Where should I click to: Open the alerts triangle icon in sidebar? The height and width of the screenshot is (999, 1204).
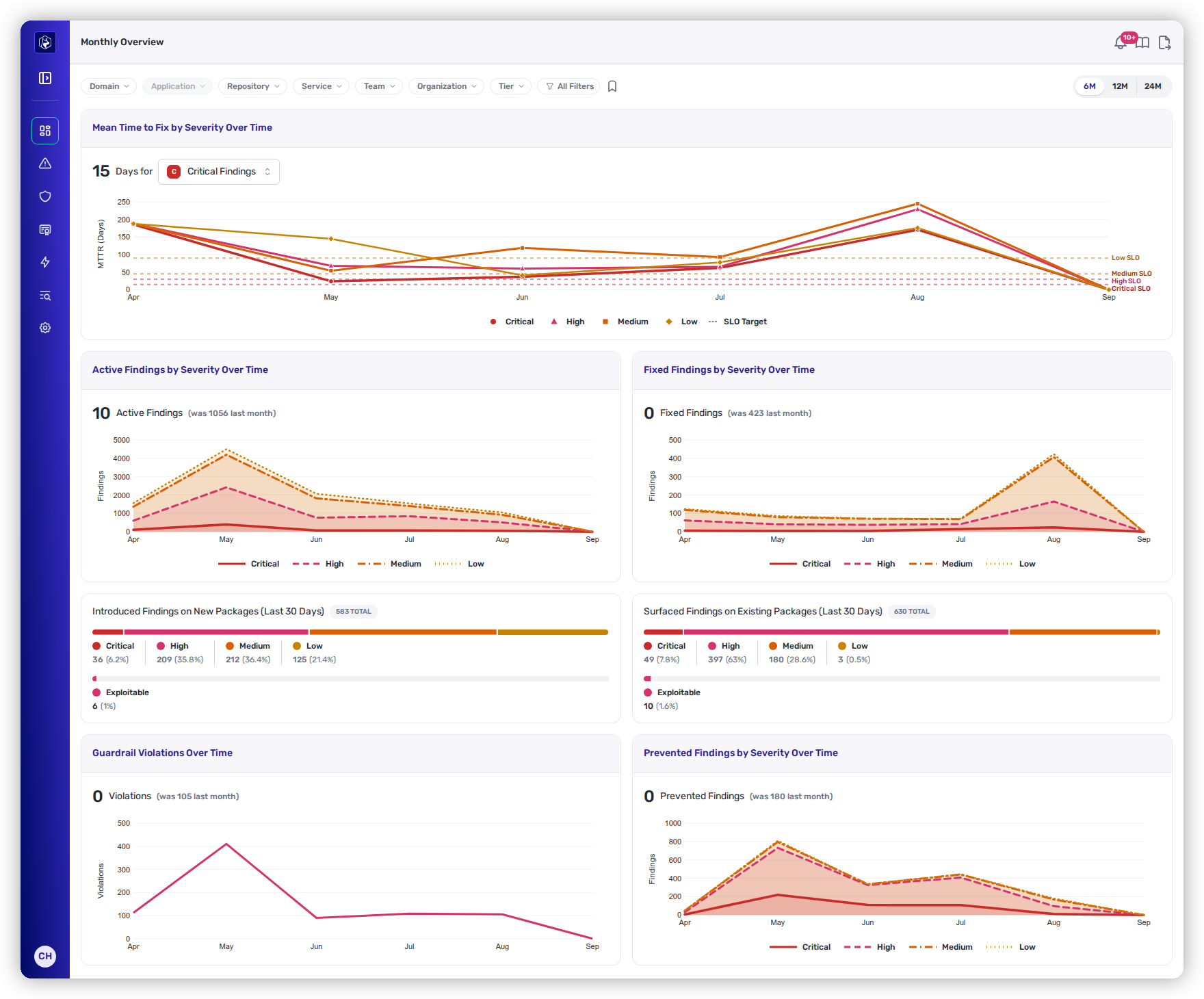pyautogui.click(x=45, y=164)
